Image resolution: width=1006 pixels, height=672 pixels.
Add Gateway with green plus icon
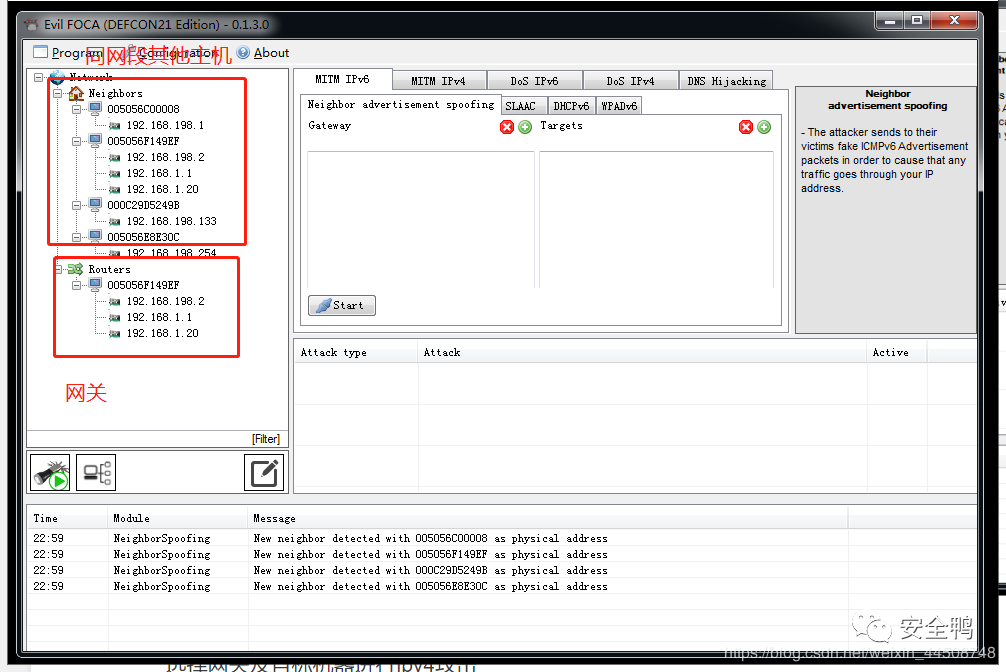[525, 127]
